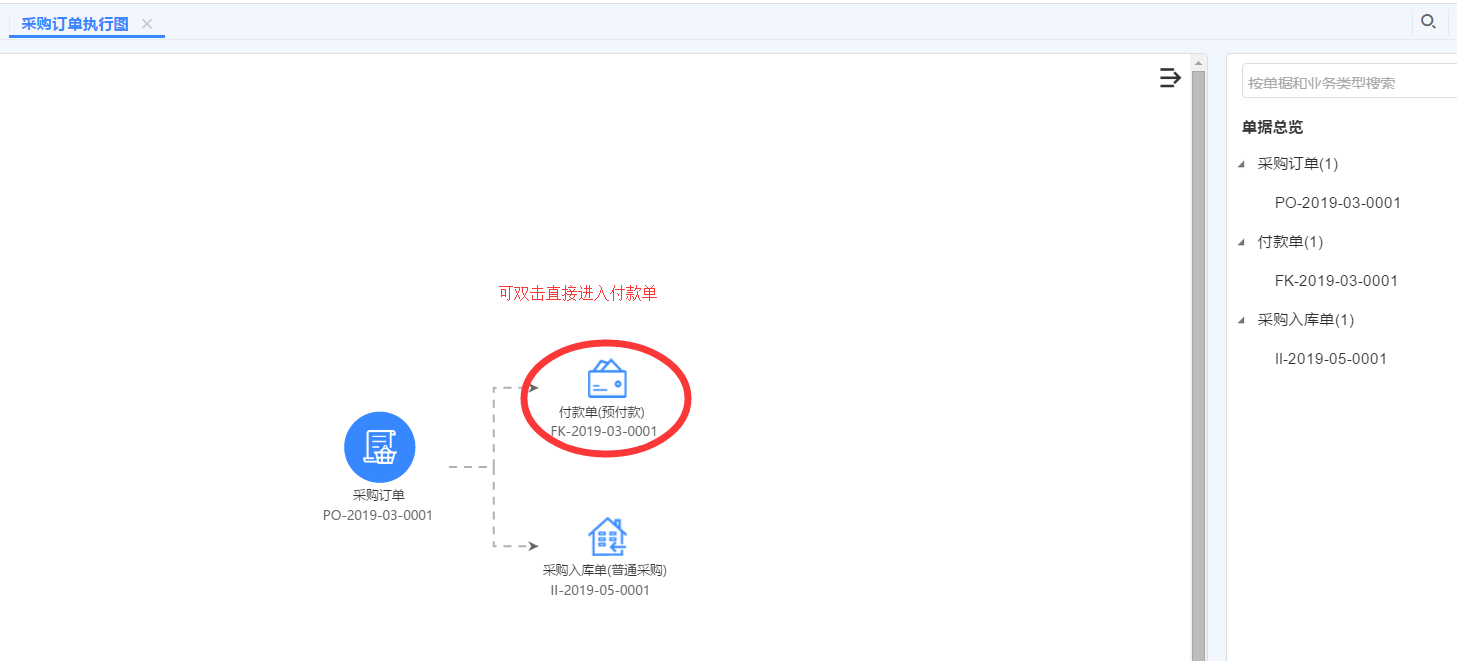The height and width of the screenshot is (661, 1457).
Task: Collapse the 付款单(1) tree group triangle
Action: click(1242, 242)
